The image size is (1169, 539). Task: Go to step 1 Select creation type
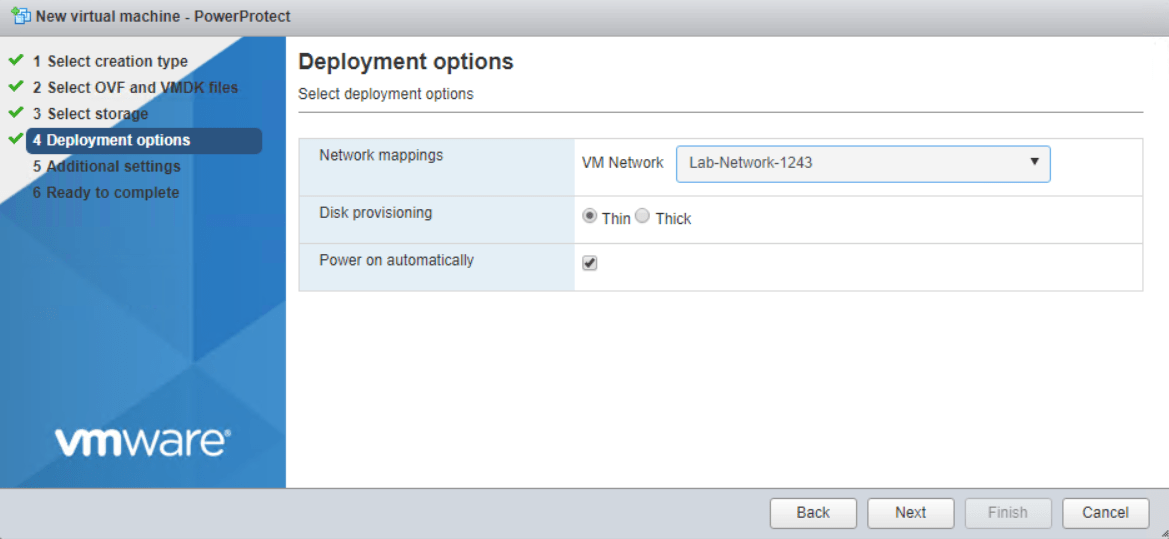[117, 62]
